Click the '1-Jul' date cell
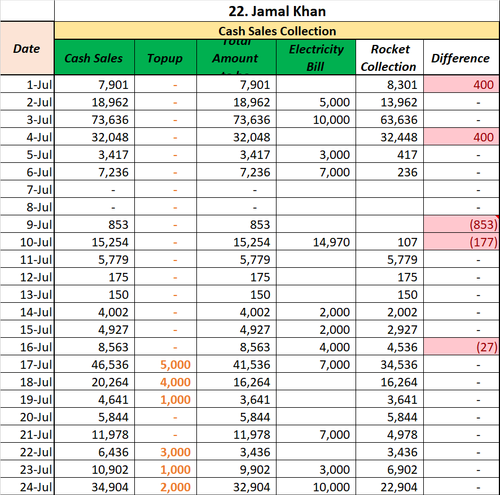500x495 pixels. point(27,84)
